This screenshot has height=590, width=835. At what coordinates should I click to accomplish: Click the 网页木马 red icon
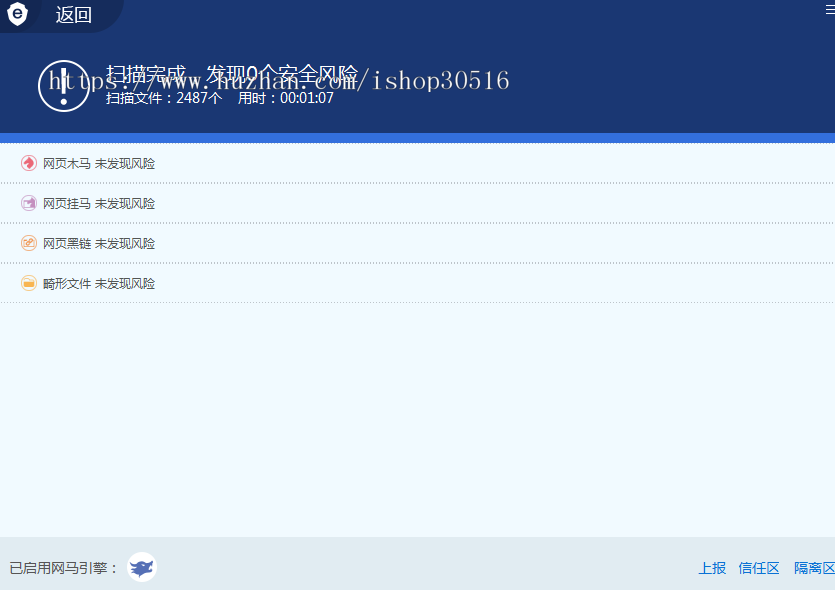coord(29,163)
